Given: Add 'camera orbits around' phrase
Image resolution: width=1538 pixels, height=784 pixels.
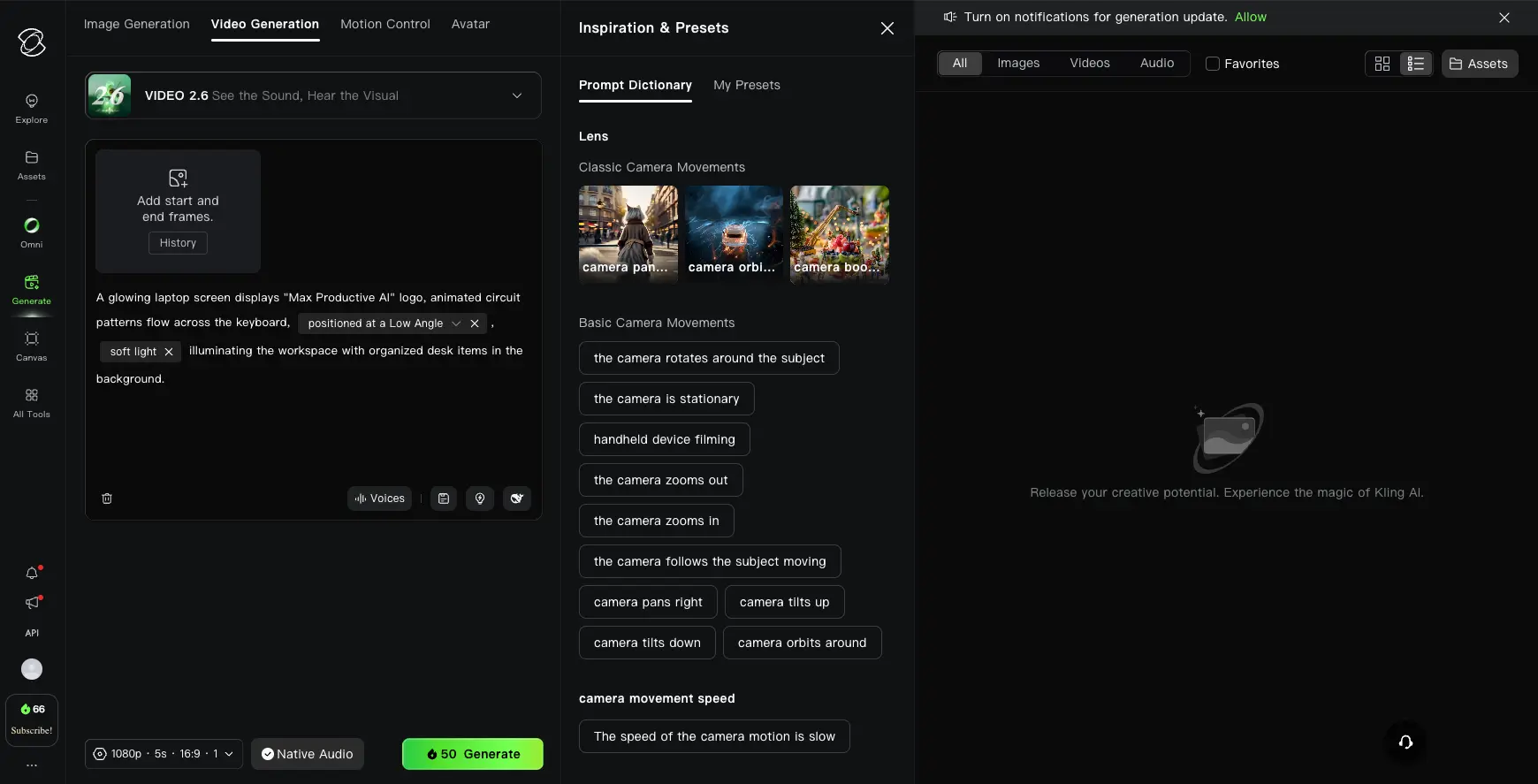Looking at the screenshot, I should pyautogui.click(x=803, y=643).
